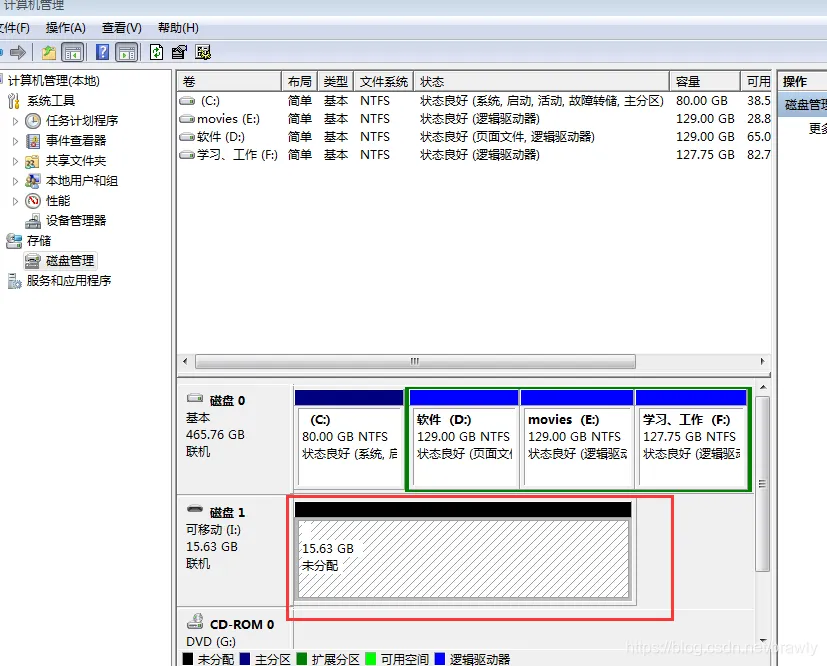Select the 15.63 GB 未分配 region
Viewport: 827px width, 666px height.
point(463,551)
